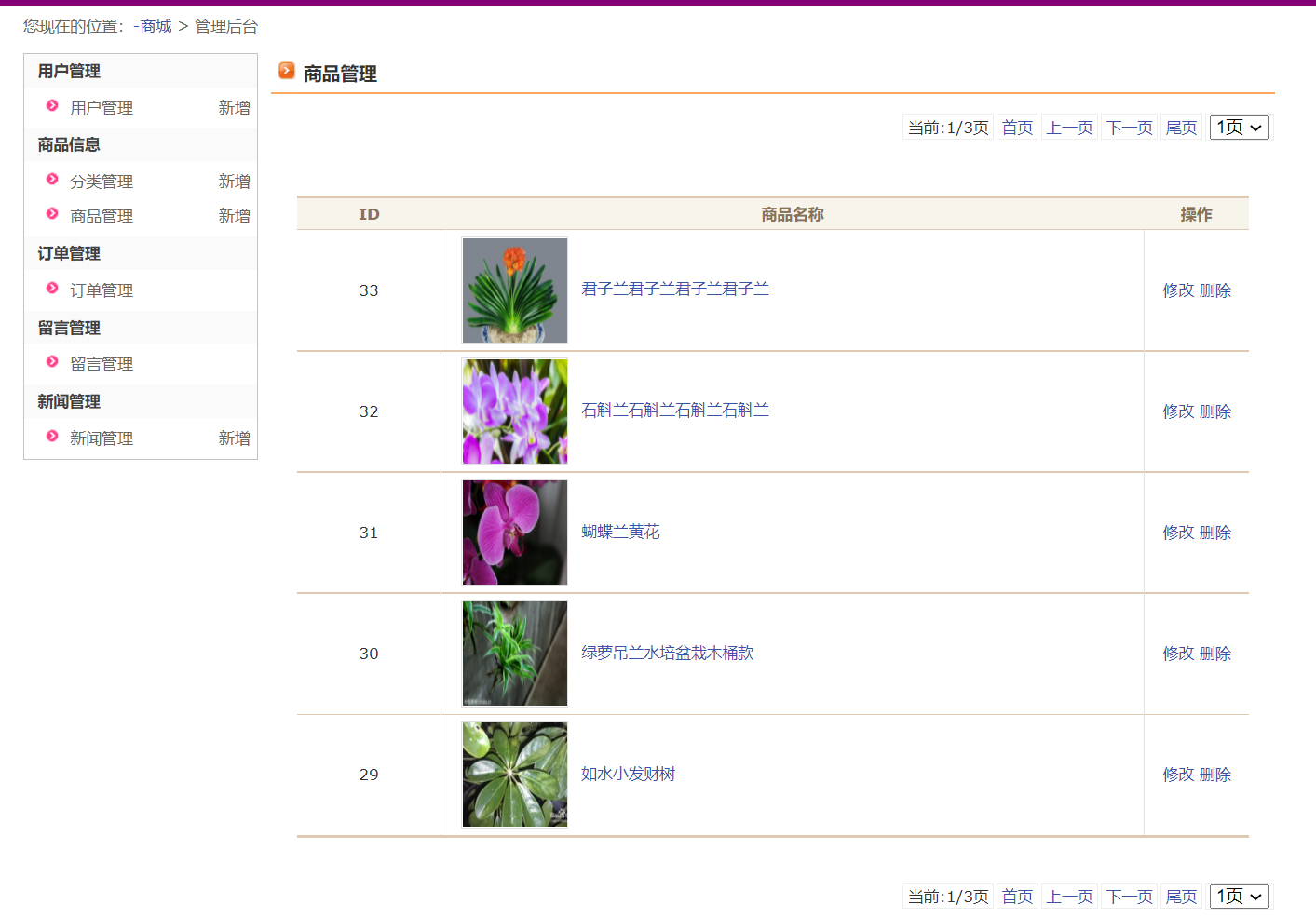
Task: Jump to 尾页 in the bottom pagination
Action: pyautogui.click(x=1182, y=897)
